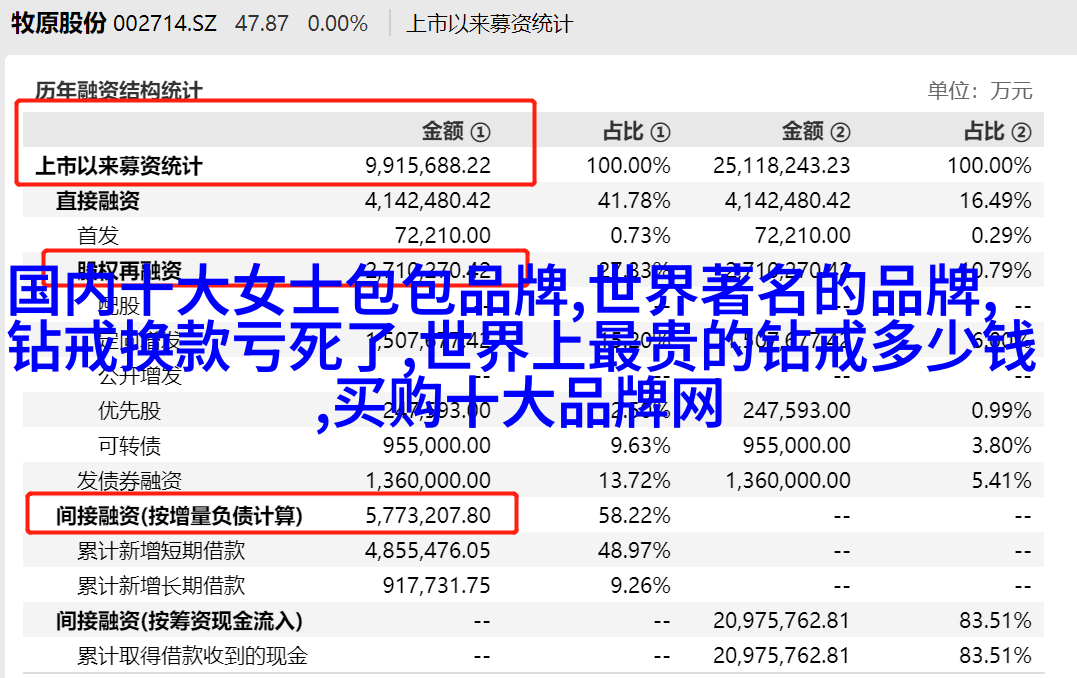Click the 金额 ② column header
This screenshot has width=1077, height=678.
click(816, 131)
